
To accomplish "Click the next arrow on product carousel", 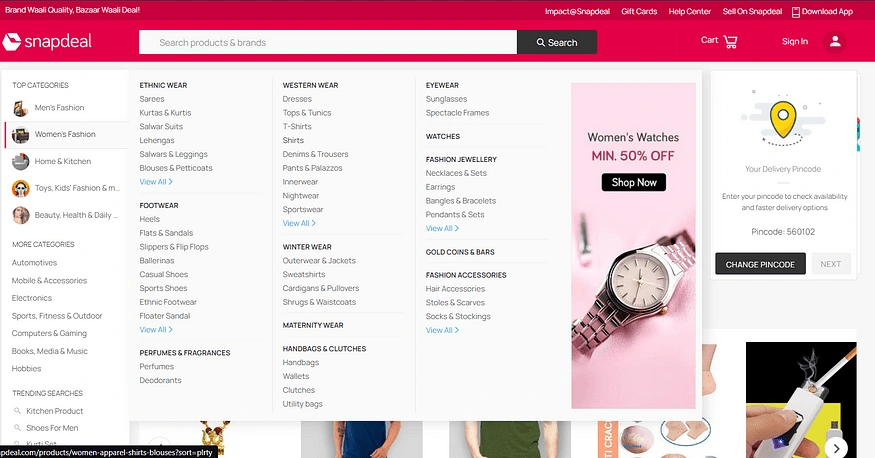I will (836, 448).
